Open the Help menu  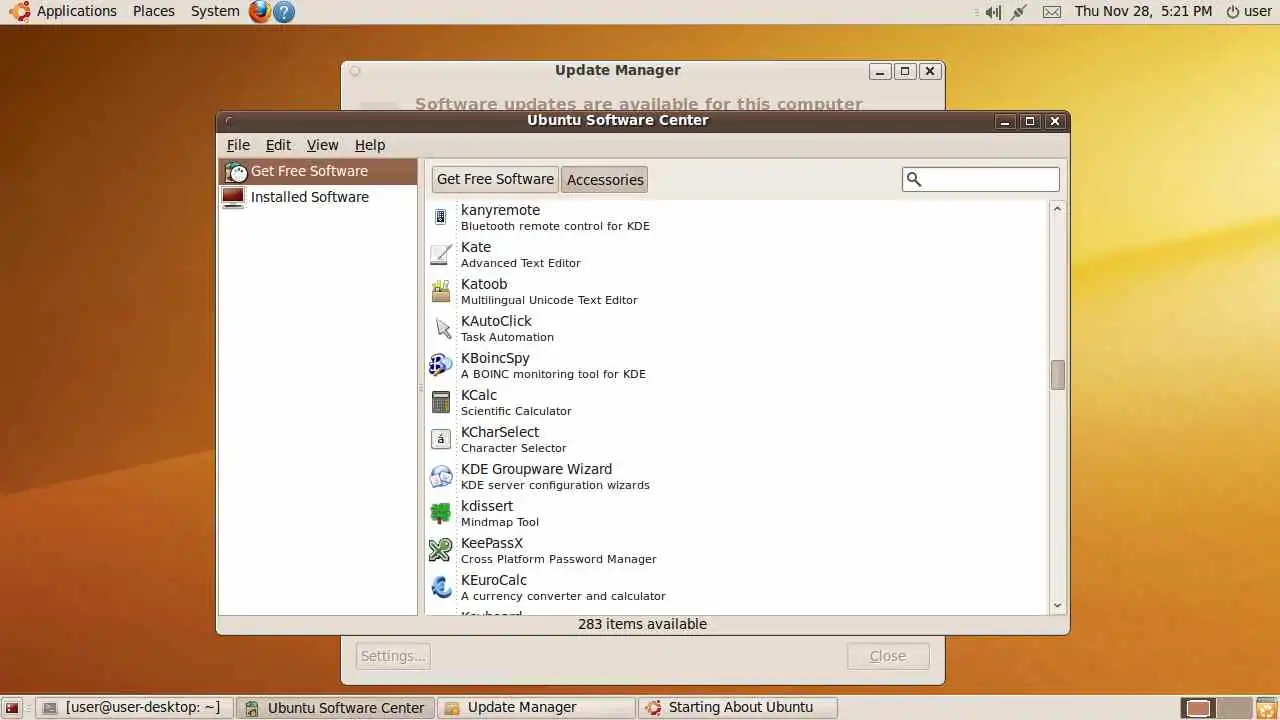(x=370, y=145)
